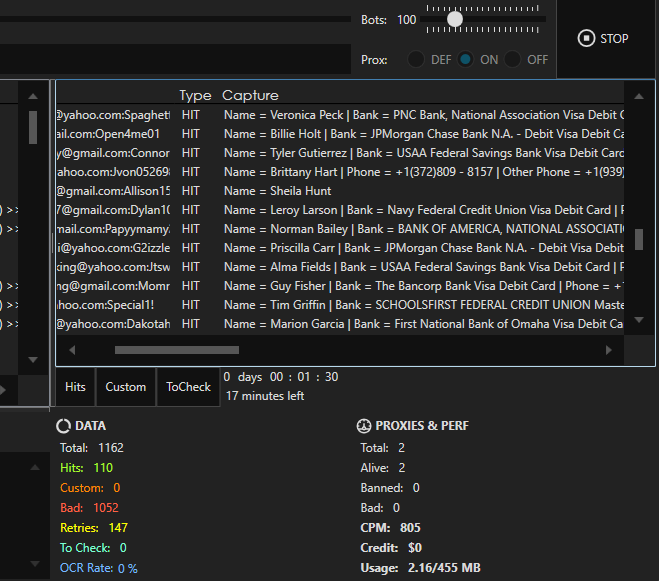Sort by the Capture column header
The height and width of the screenshot is (581, 659).
point(250,95)
